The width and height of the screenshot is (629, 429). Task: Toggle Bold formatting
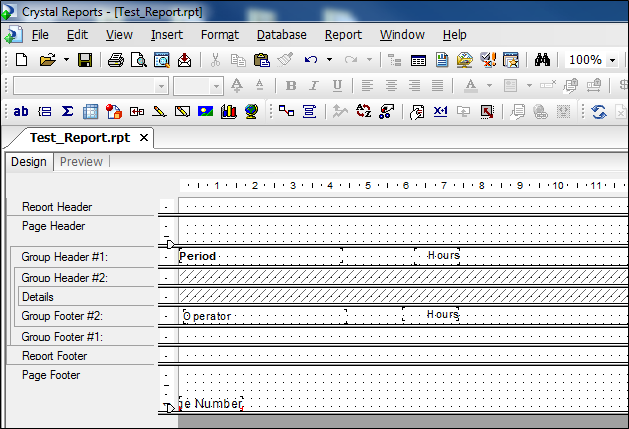tap(291, 85)
